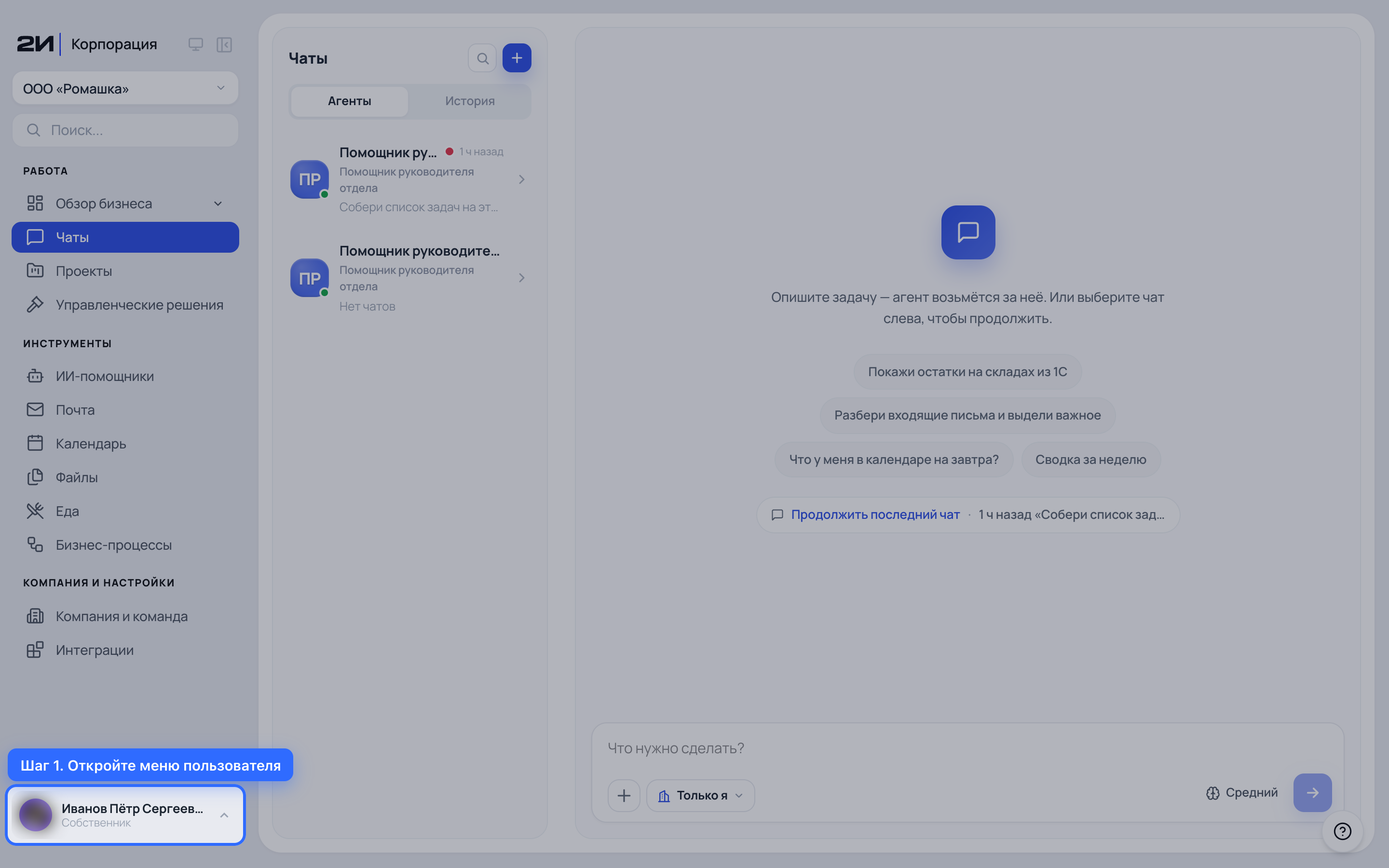
Task: Open Интеграции page
Action: click(x=125, y=650)
